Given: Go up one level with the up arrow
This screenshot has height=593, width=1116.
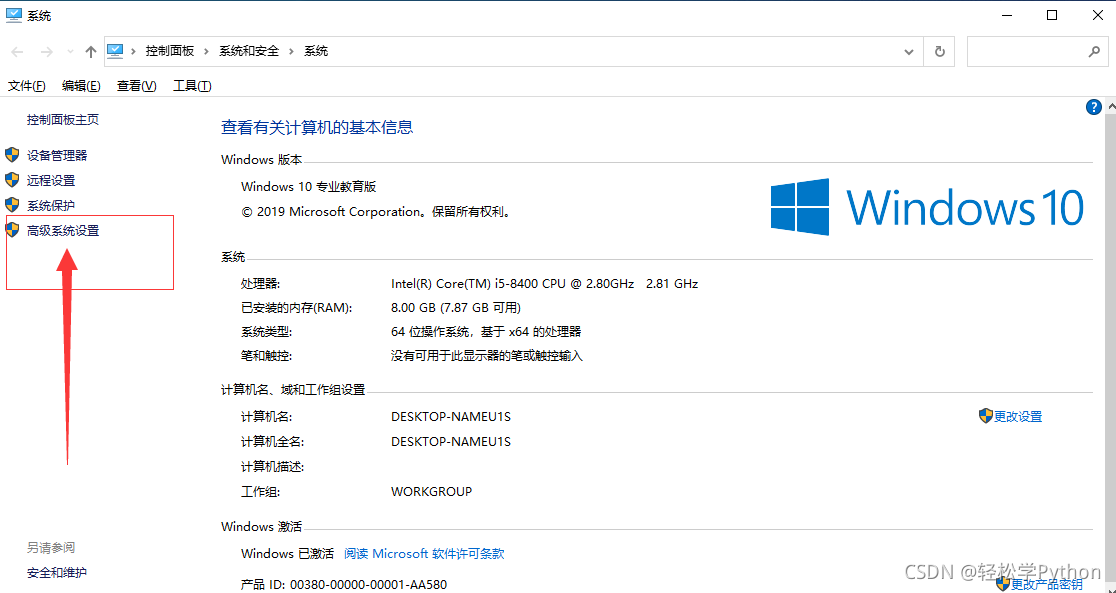Looking at the screenshot, I should click(91, 52).
